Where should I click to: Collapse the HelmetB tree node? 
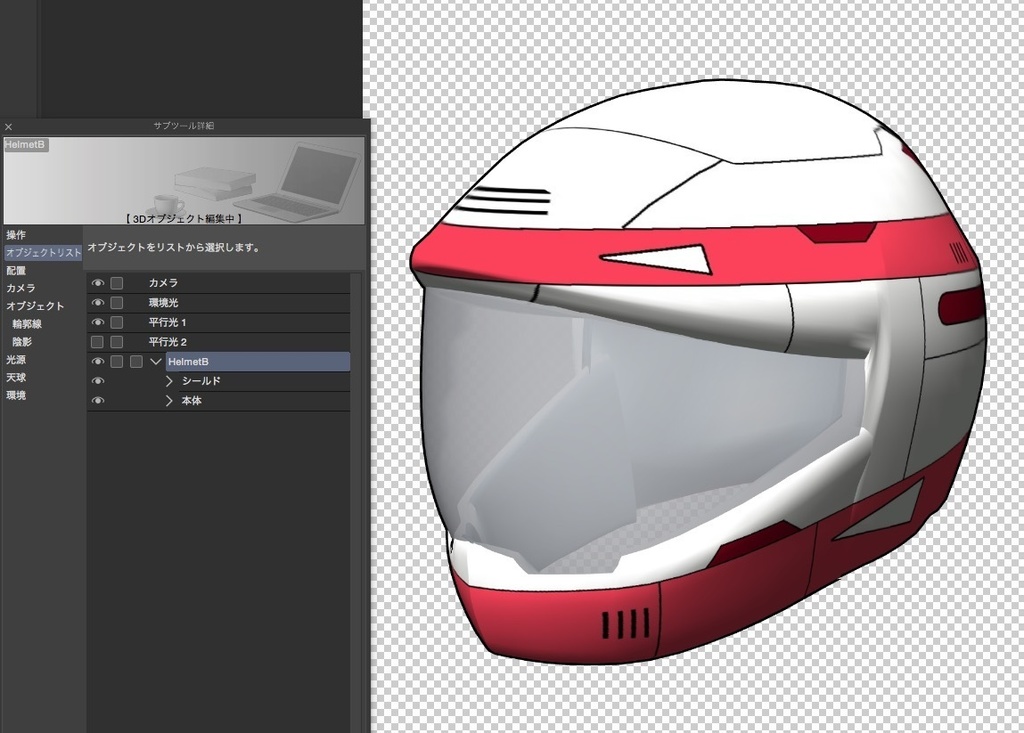click(155, 361)
